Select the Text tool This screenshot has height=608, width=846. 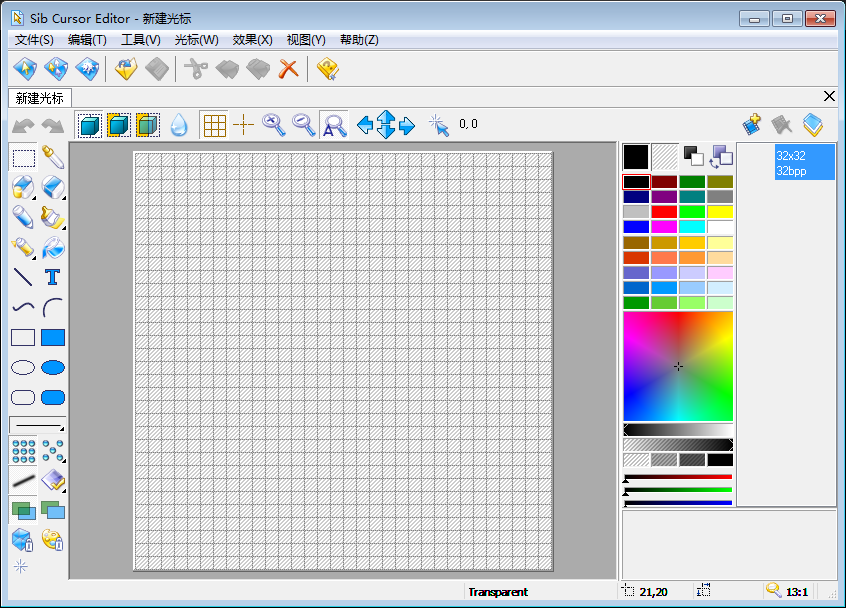[53, 277]
